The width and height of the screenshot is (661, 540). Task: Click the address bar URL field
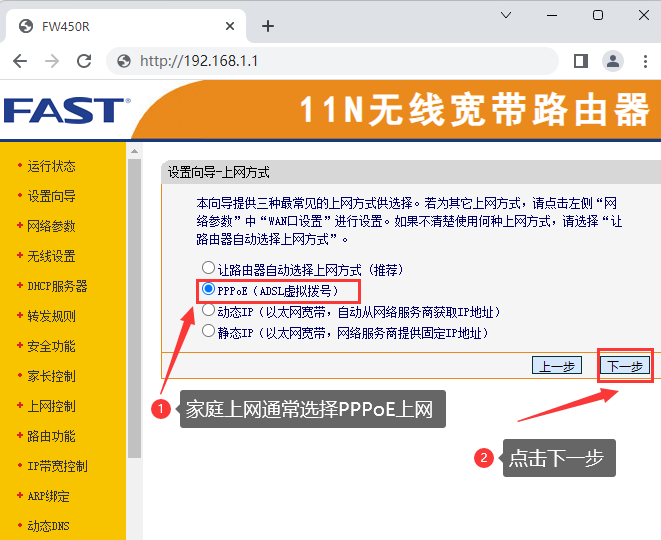[333, 61]
